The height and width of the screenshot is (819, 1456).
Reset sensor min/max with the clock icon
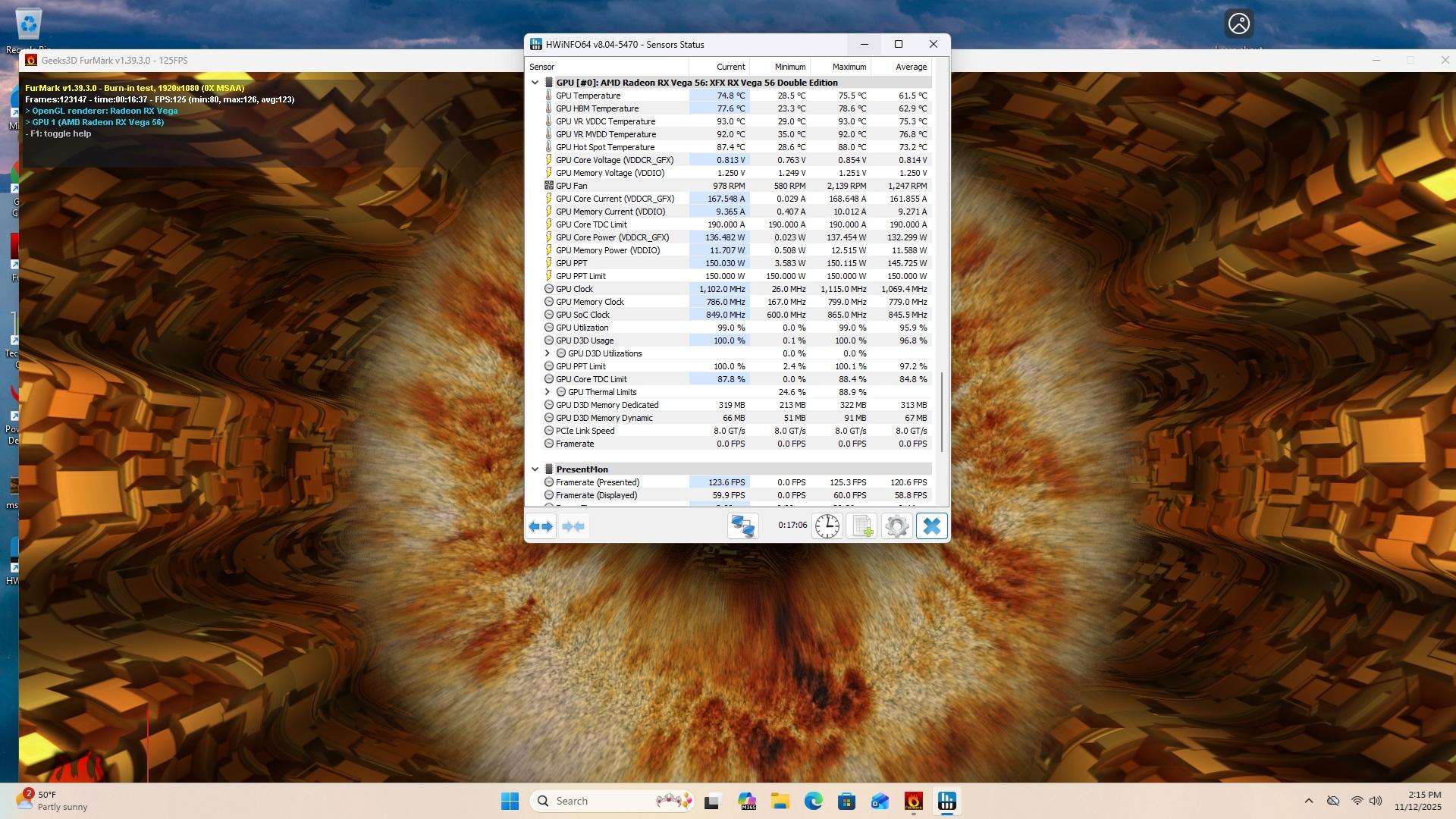click(x=827, y=526)
